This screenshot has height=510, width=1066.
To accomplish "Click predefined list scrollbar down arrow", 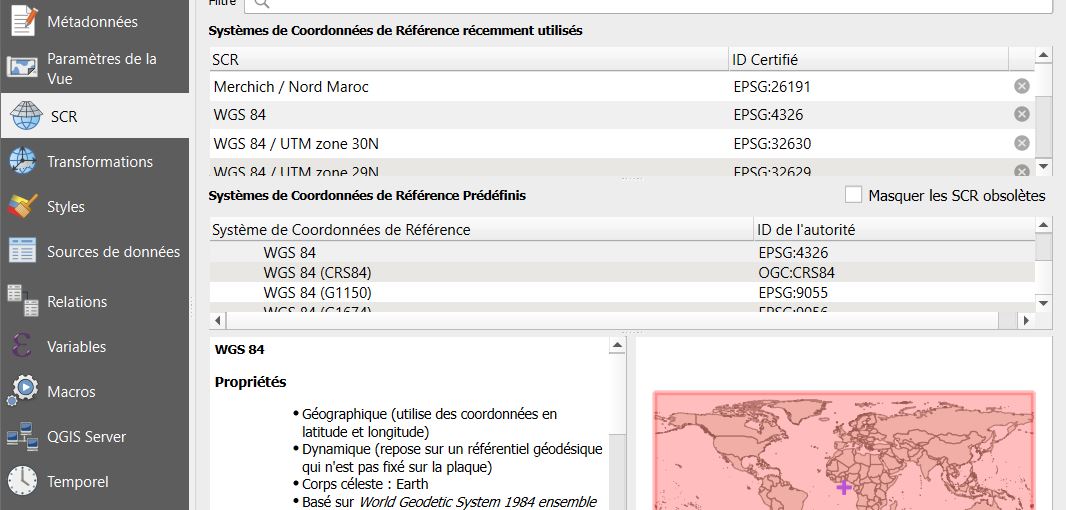I will click(1044, 303).
